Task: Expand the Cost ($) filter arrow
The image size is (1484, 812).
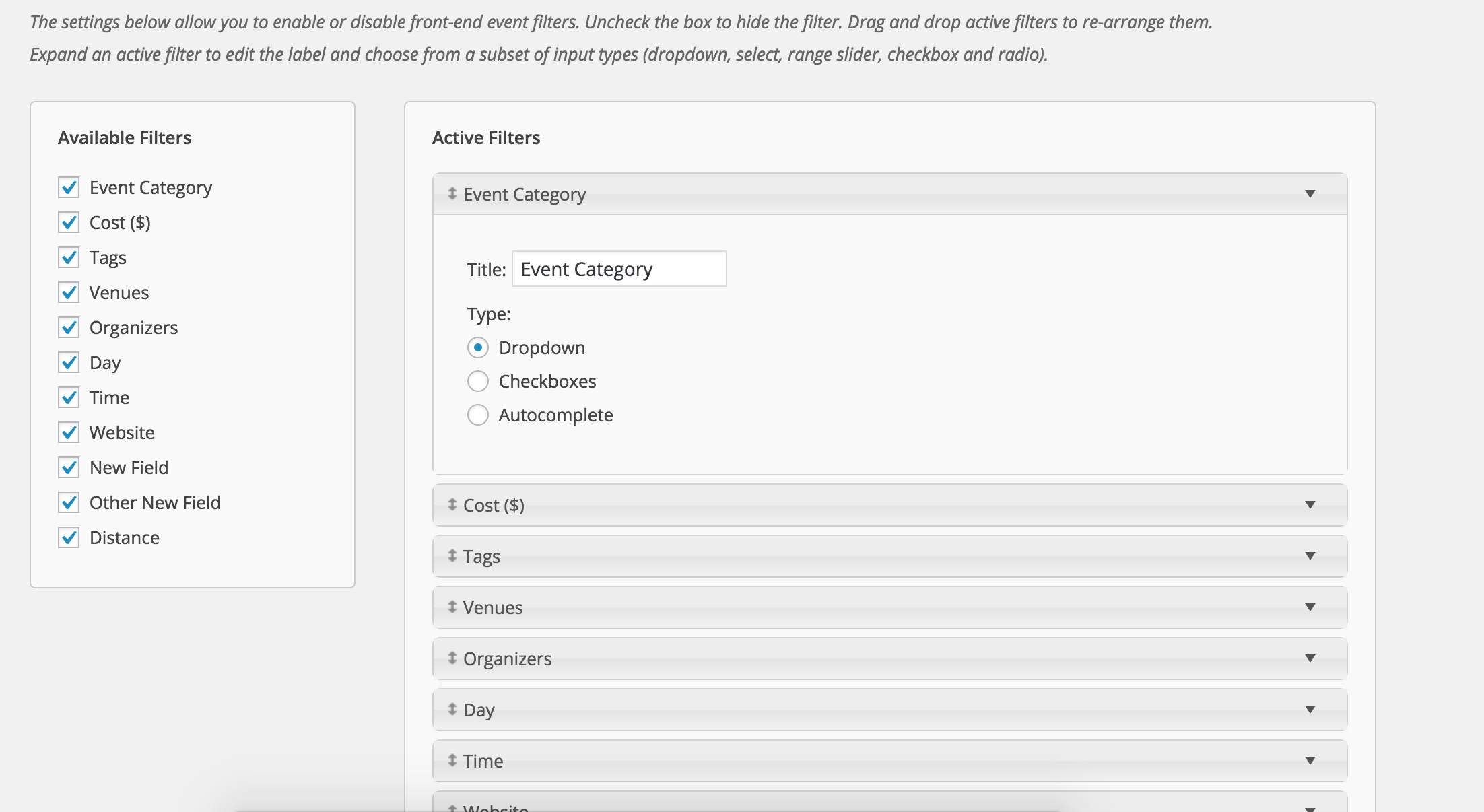Action: click(x=1310, y=505)
